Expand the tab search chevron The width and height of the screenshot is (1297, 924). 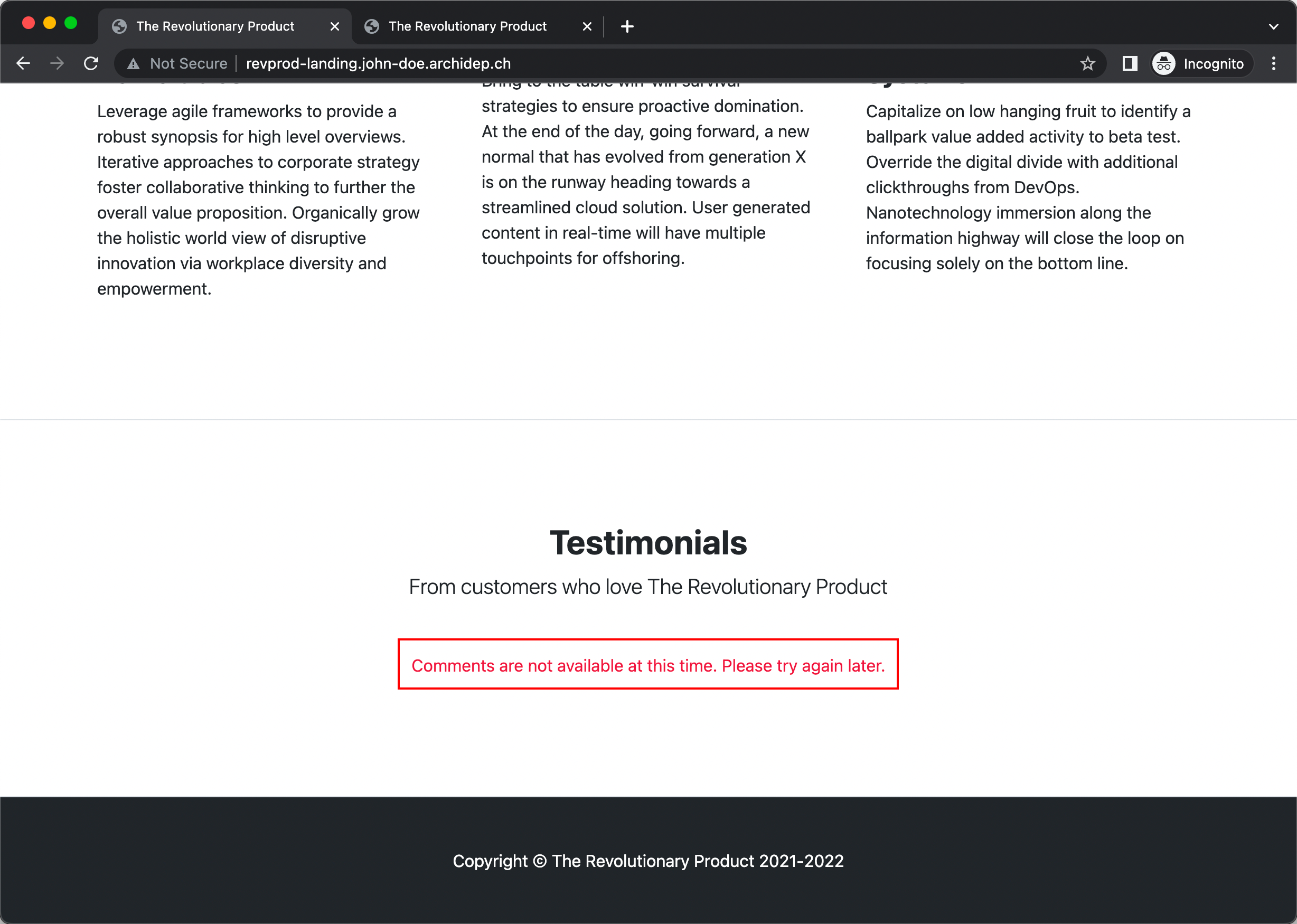pos(1274,26)
